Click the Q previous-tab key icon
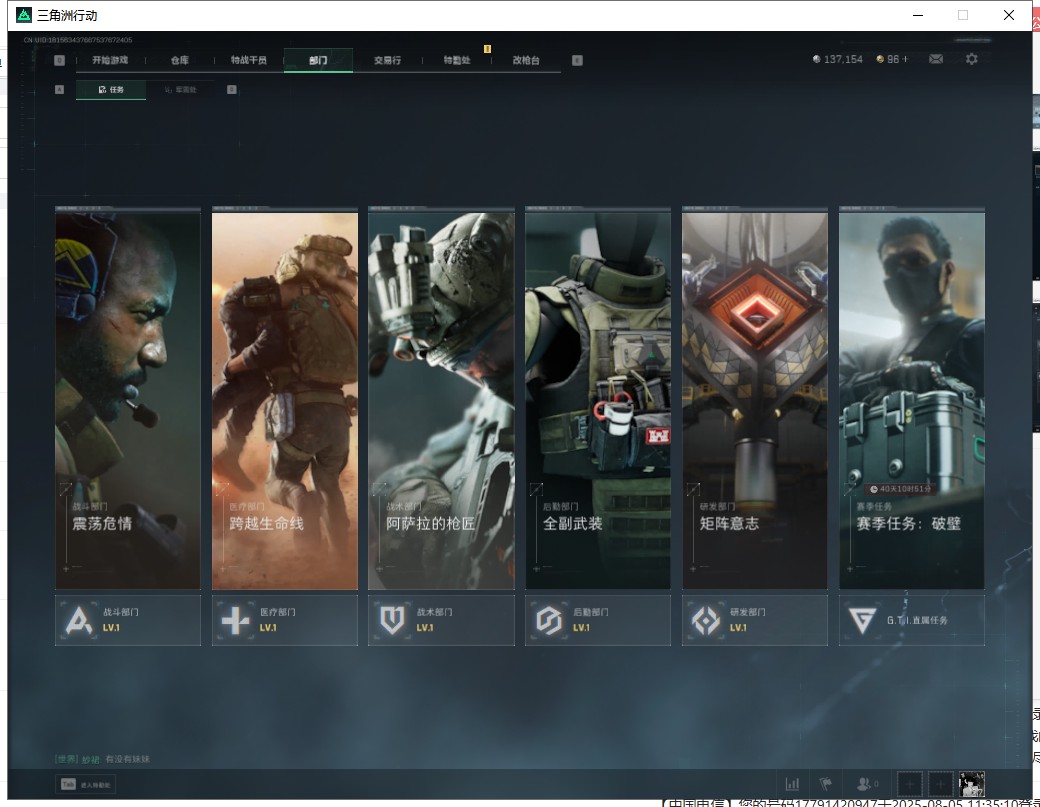The width and height of the screenshot is (1040, 807). click(x=60, y=60)
